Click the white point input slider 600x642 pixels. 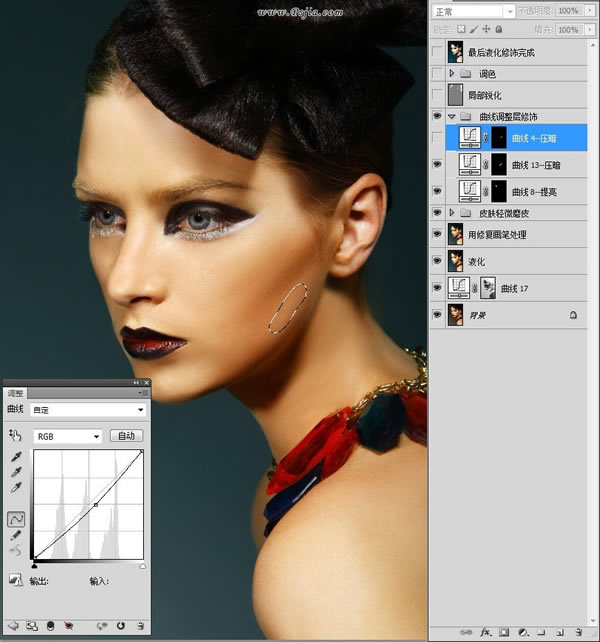143,566
